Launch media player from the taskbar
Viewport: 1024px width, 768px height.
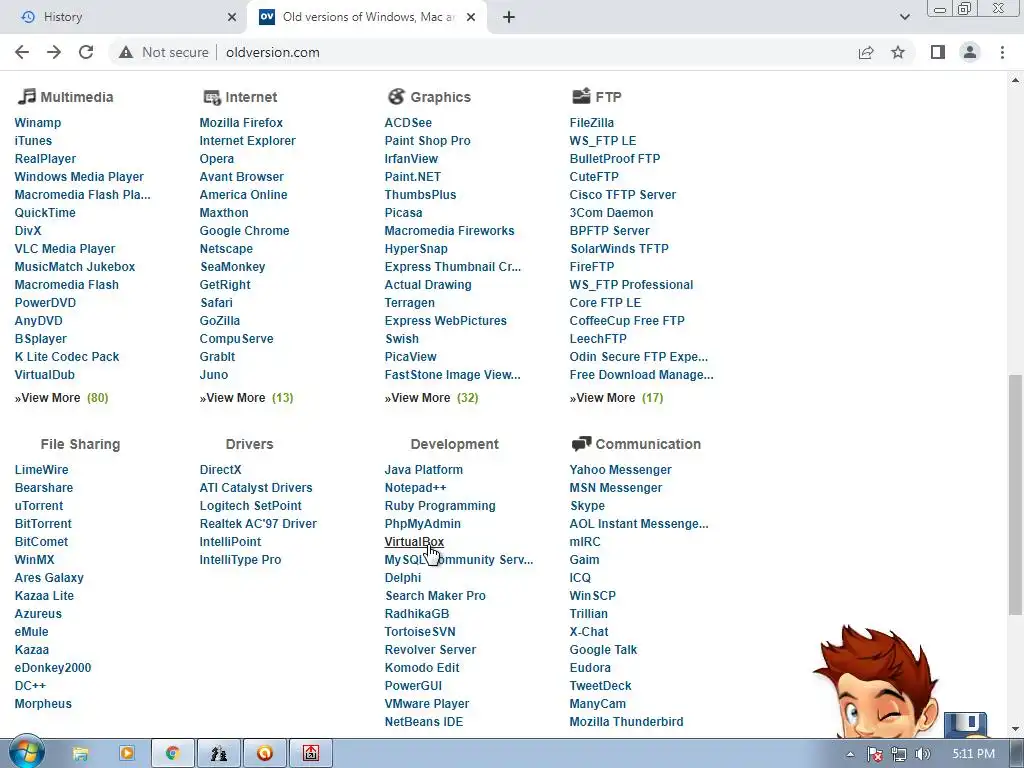click(x=126, y=754)
